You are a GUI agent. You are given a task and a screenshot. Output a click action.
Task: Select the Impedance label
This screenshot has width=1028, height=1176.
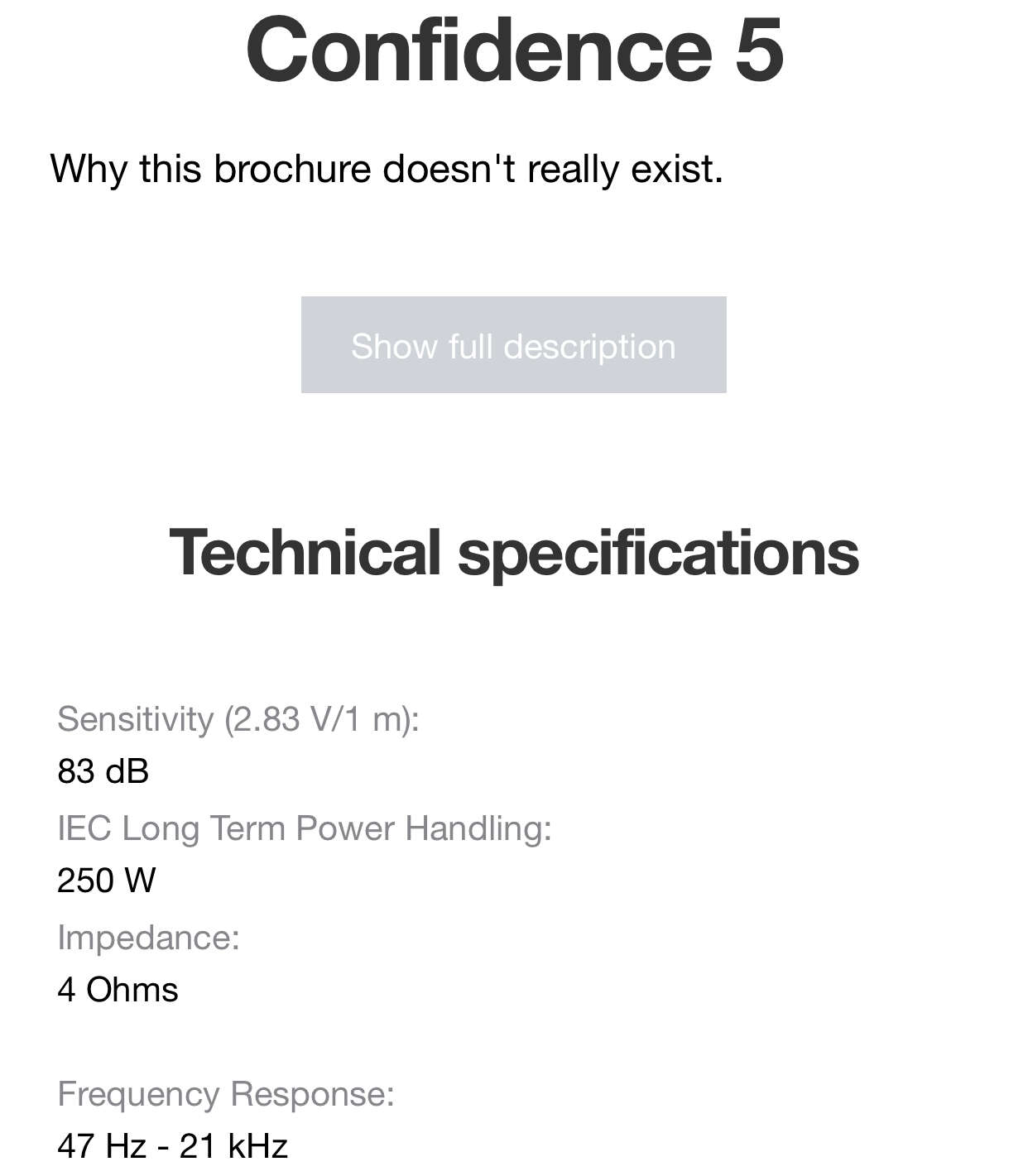click(148, 938)
